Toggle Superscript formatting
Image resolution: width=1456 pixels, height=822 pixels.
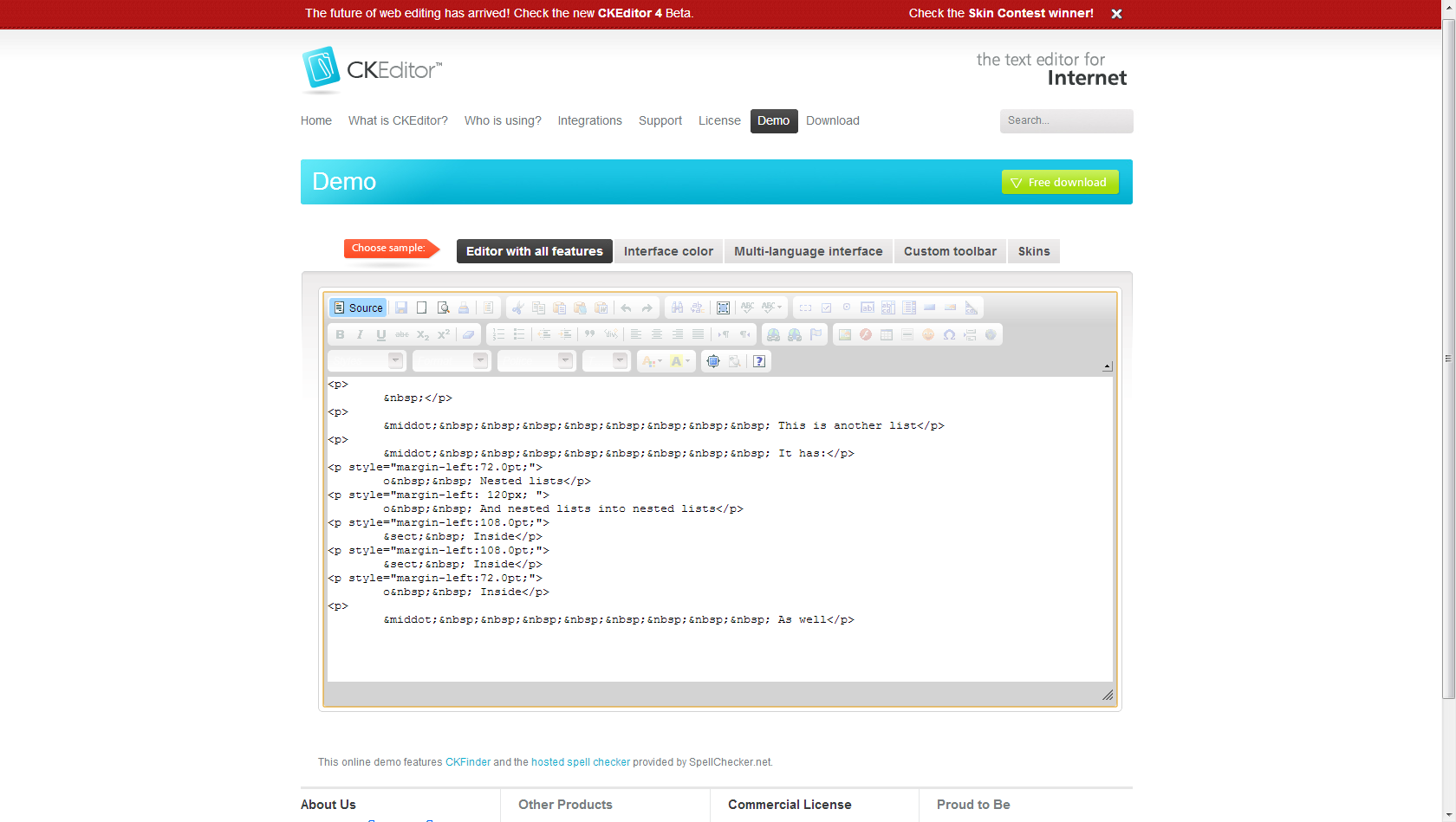point(444,334)
